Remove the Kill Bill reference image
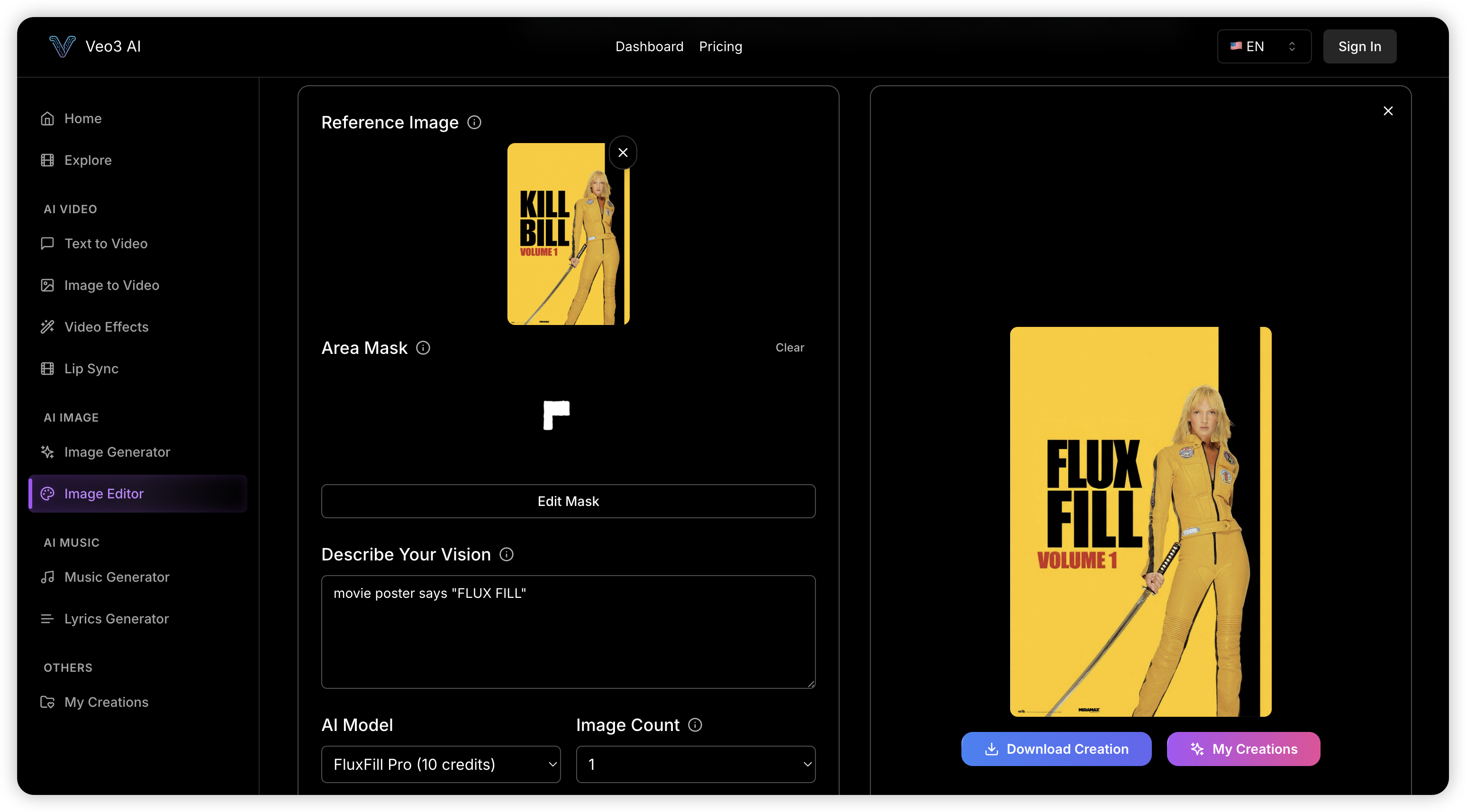The height and width of the screenshot is (812, 1466). pyautogui.click(x=623, y=153)
